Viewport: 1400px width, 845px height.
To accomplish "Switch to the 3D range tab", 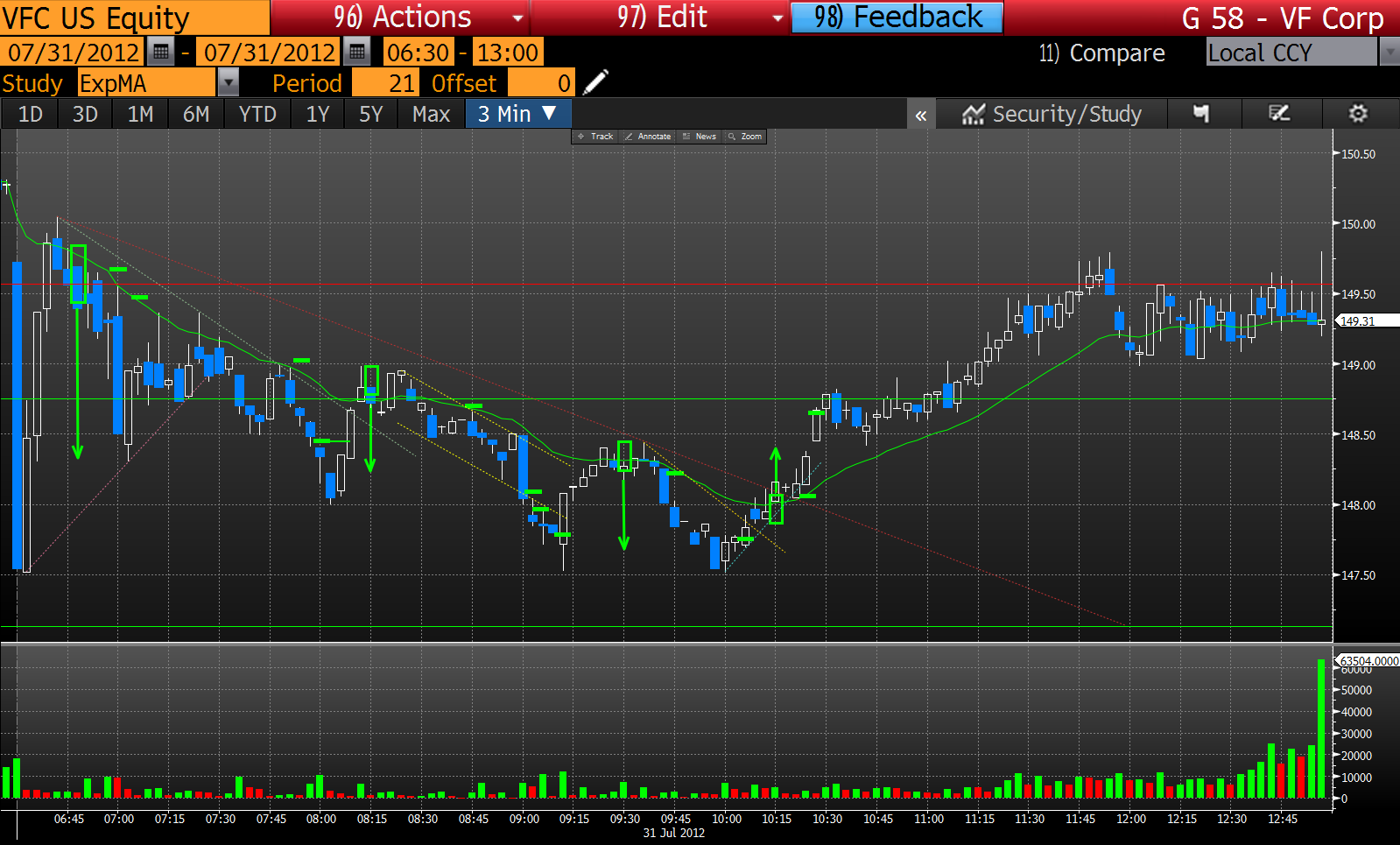I will pyautogui.click(x=85, y=114).
